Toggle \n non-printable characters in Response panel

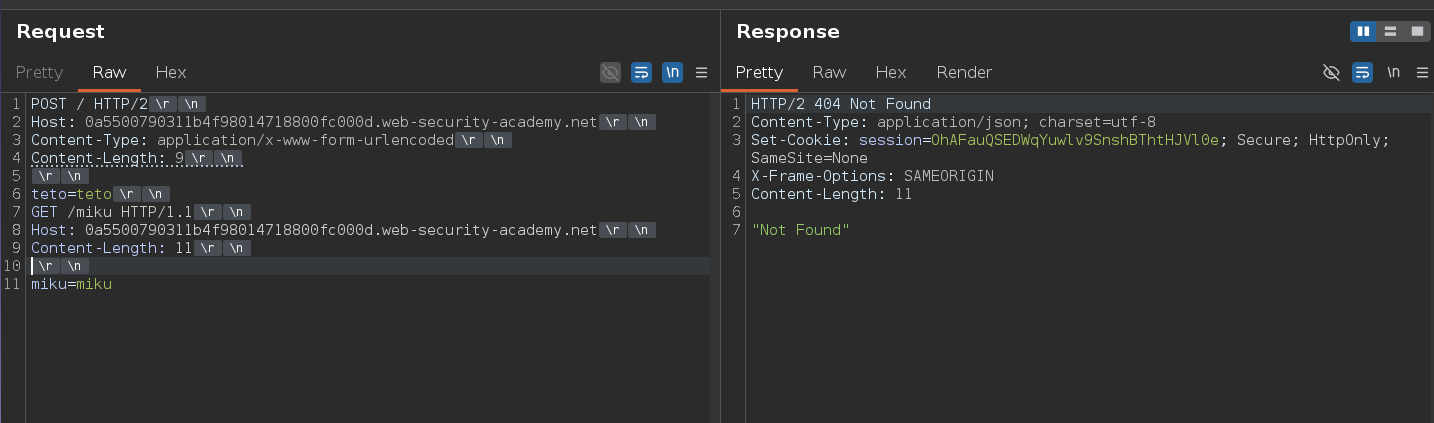click(x=1393, y=72)
